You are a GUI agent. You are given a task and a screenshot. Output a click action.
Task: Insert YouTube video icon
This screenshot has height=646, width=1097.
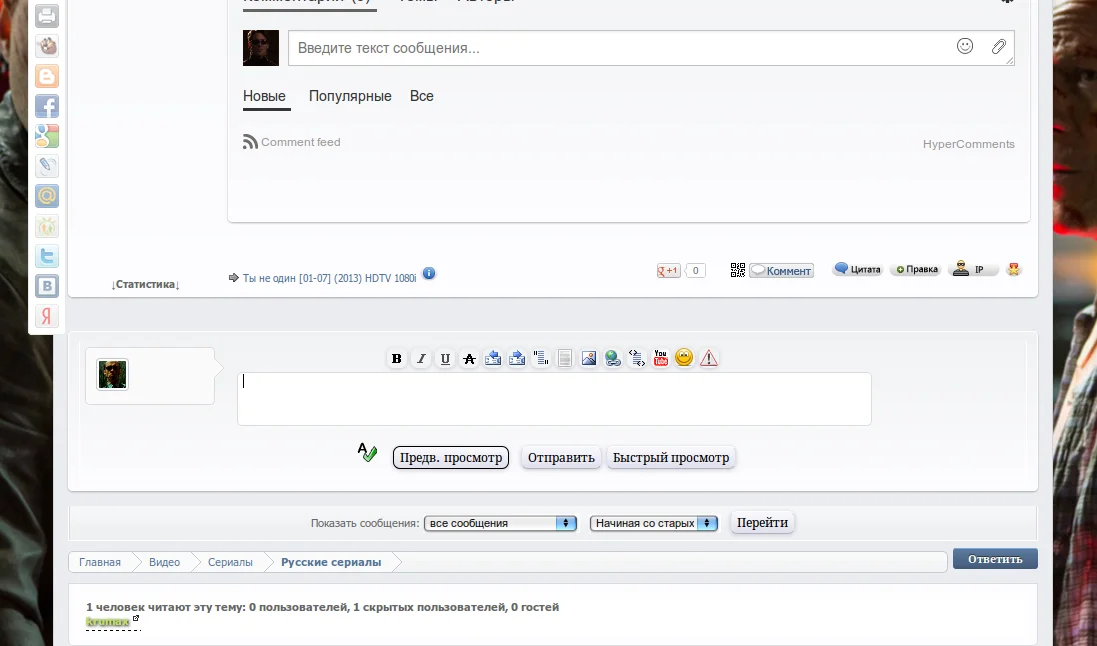click(x=660, y=358)
